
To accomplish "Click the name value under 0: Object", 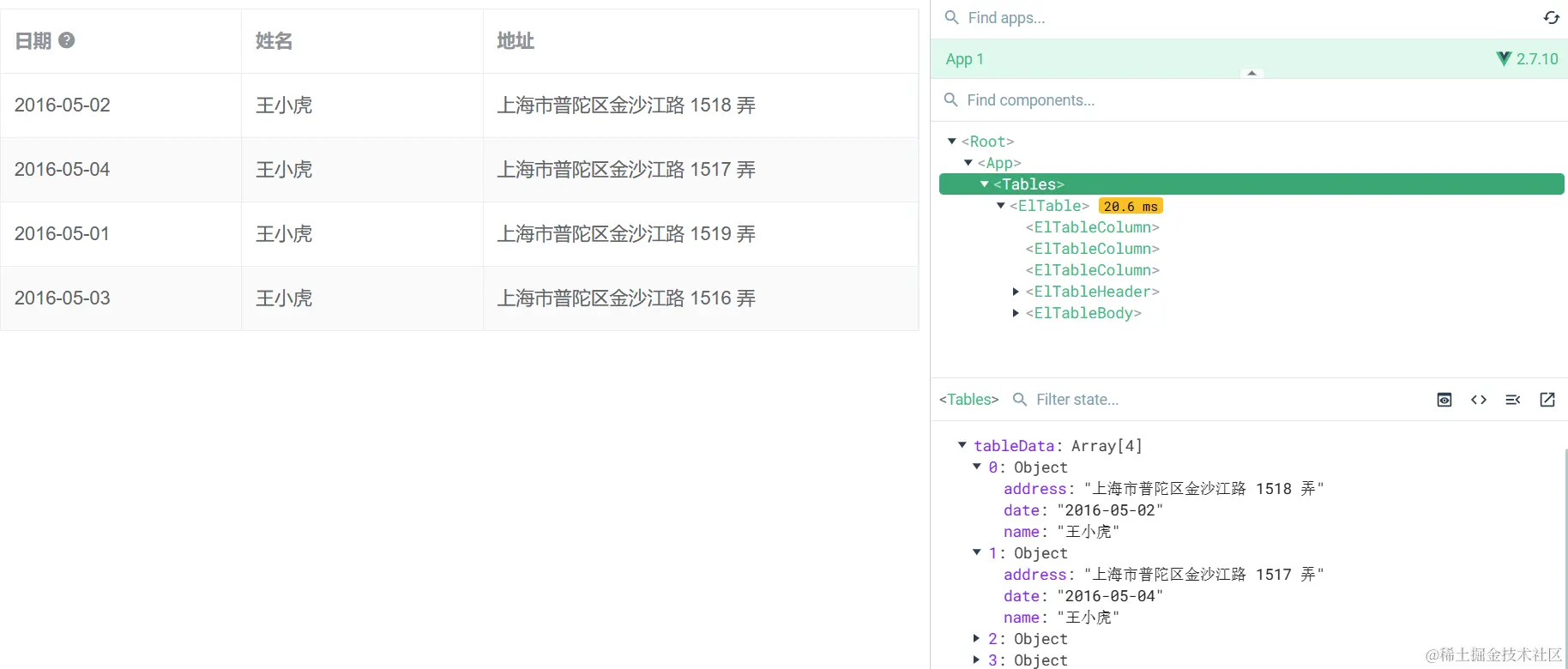I will (x=1089, y=532).
